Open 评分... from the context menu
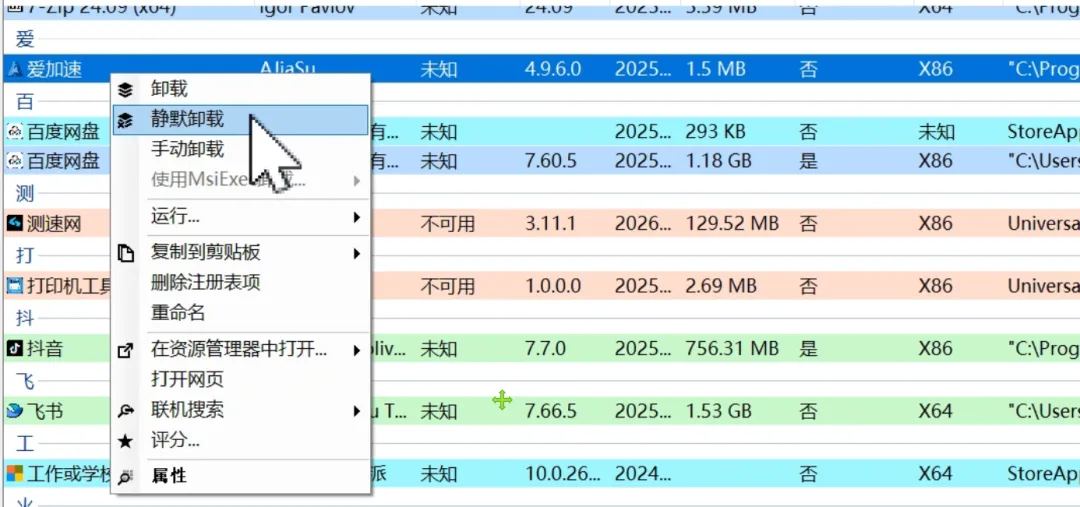This screenshot has width=1080, height=507. click(x=175, y=440)
